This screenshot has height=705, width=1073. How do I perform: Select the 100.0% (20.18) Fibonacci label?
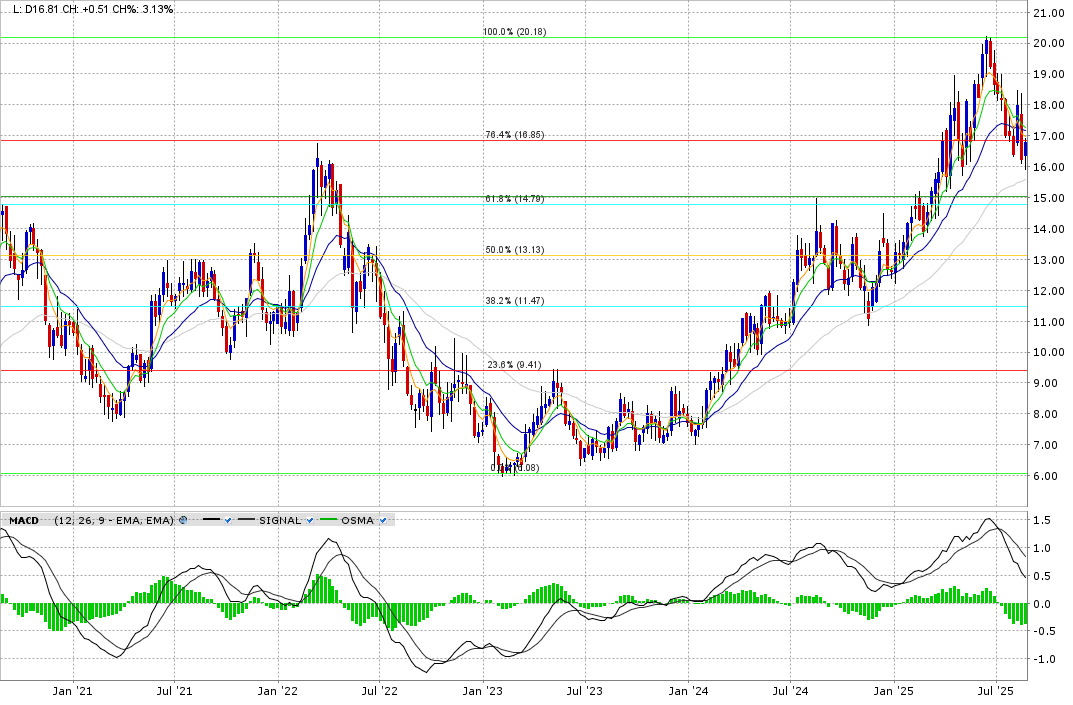[x=514, y=32]
